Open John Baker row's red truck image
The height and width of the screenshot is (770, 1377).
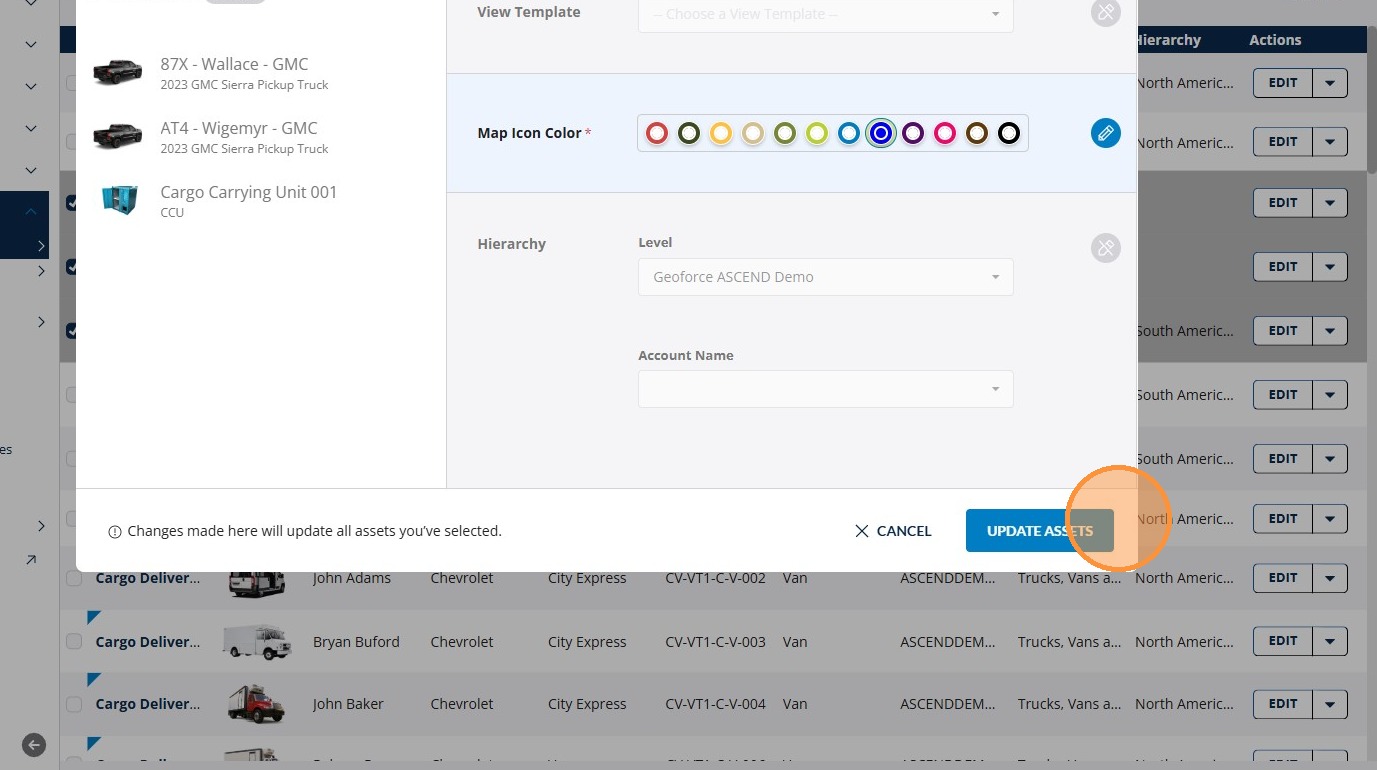(257, 704)
